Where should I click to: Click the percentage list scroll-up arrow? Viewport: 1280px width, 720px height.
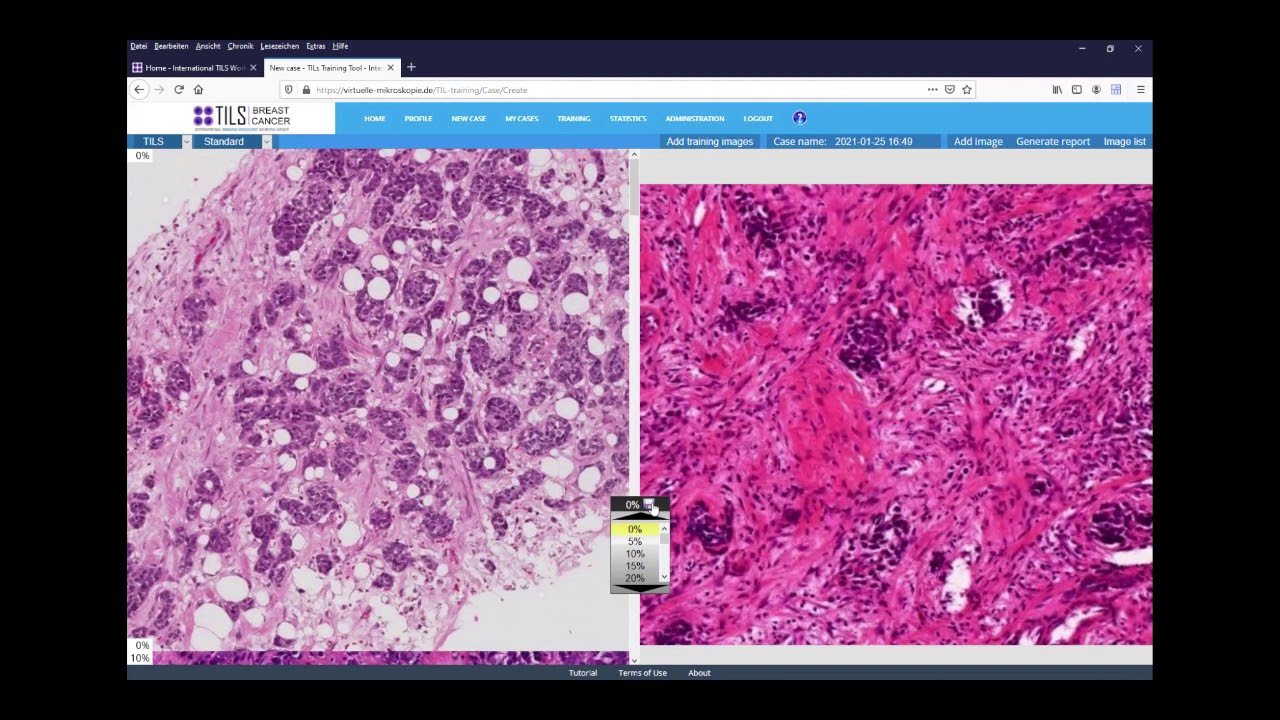click(x=664, y=528)
